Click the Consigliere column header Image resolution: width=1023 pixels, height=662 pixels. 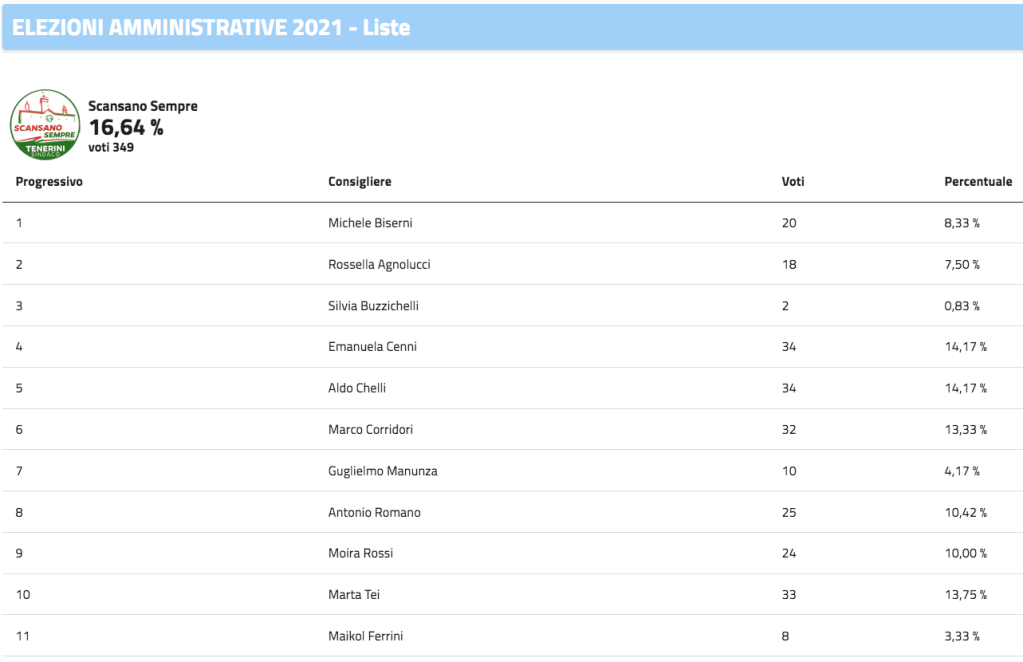[360, 182]
